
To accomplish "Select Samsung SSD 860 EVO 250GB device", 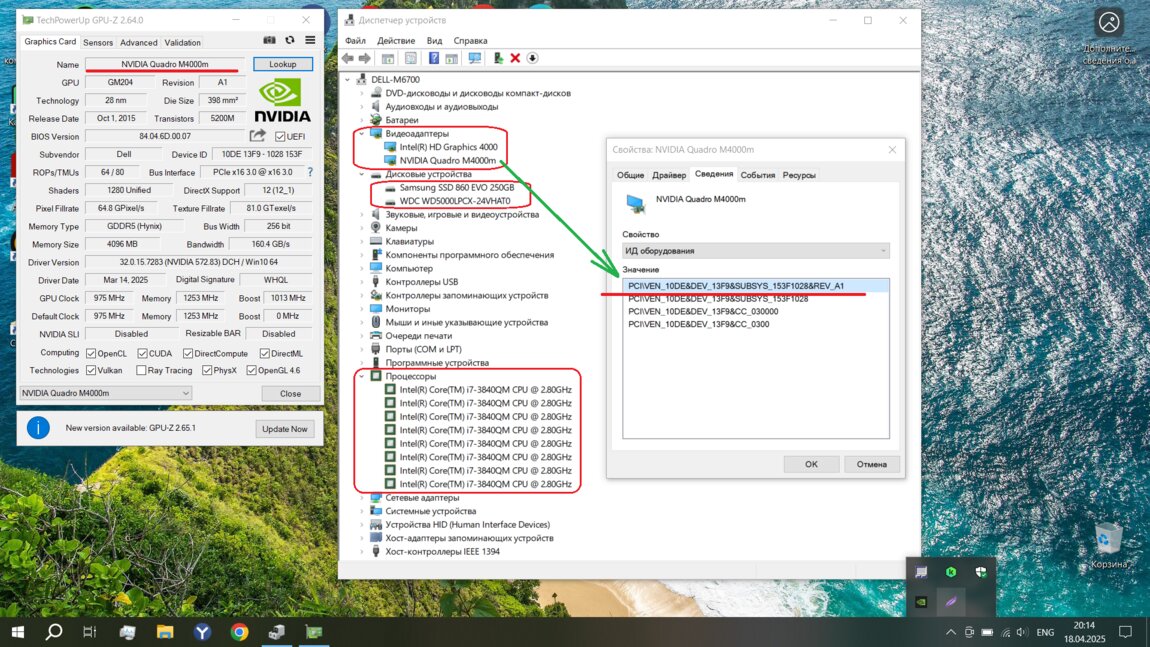I will point(456,188).
